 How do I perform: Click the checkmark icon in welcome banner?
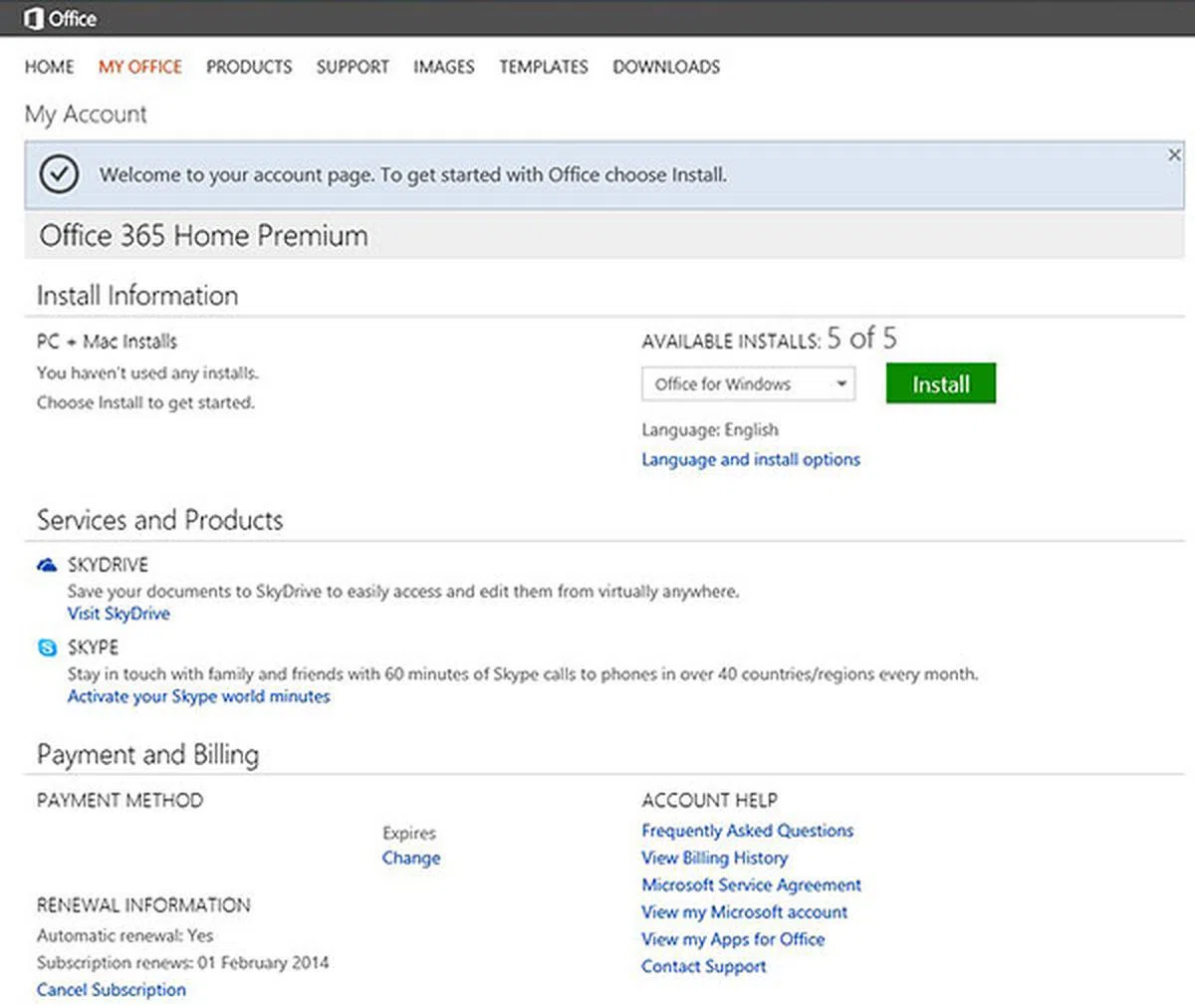pos(59,174)
